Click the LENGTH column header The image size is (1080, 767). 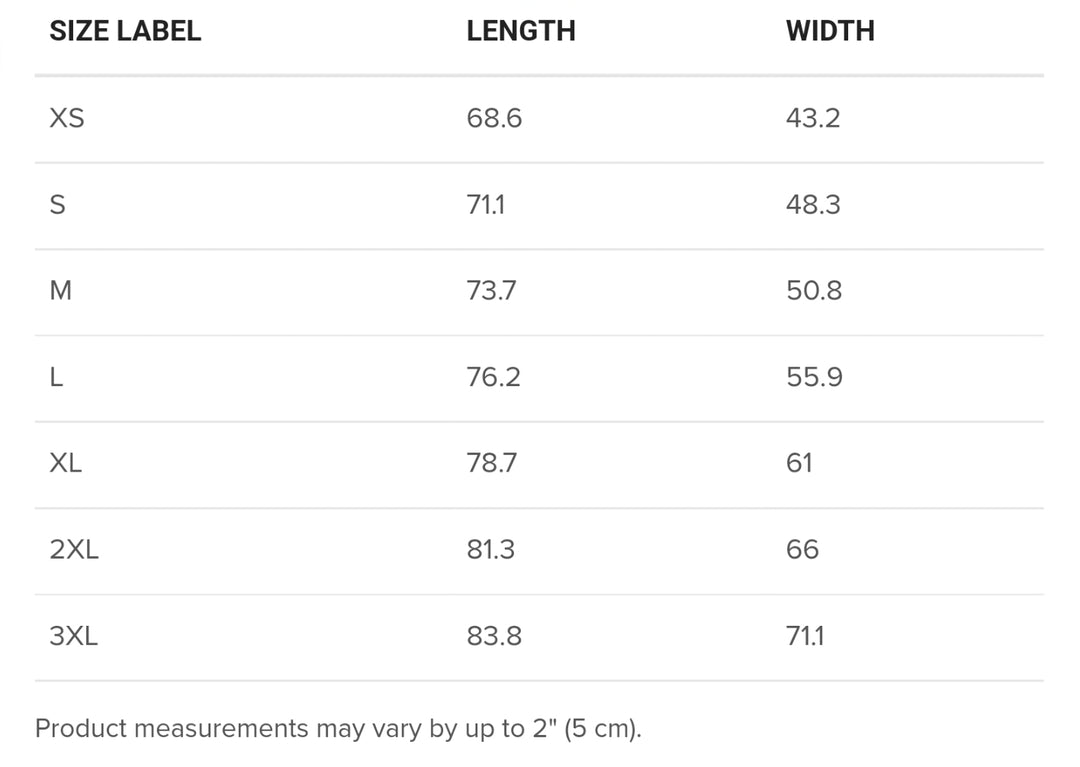[x=521, y=31]
